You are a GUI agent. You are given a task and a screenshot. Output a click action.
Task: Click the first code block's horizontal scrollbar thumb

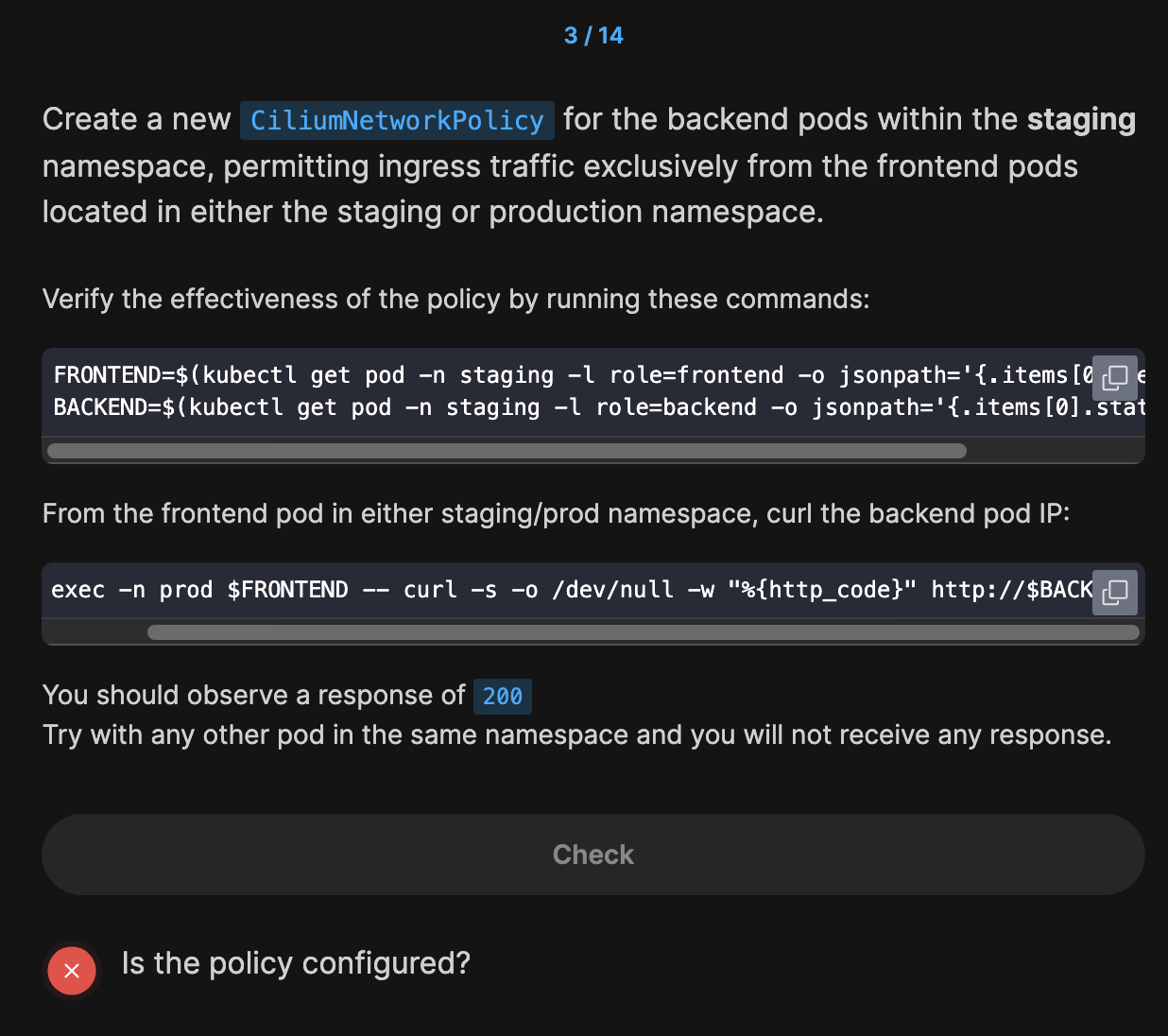(x=507, y=451)
